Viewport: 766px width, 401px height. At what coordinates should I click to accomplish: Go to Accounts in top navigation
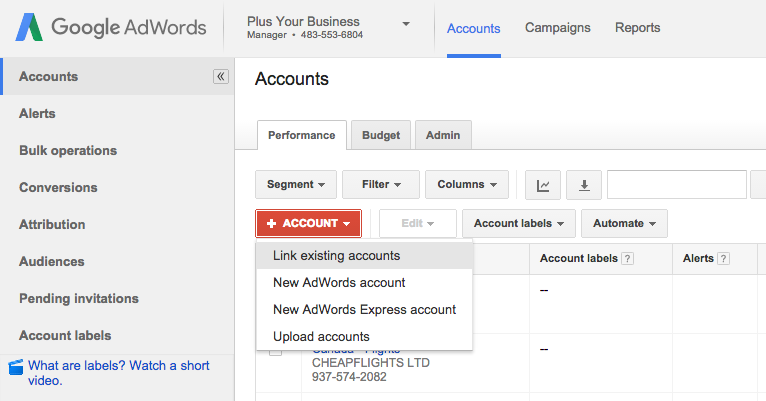pyautogui.click(x=474, y=28)
